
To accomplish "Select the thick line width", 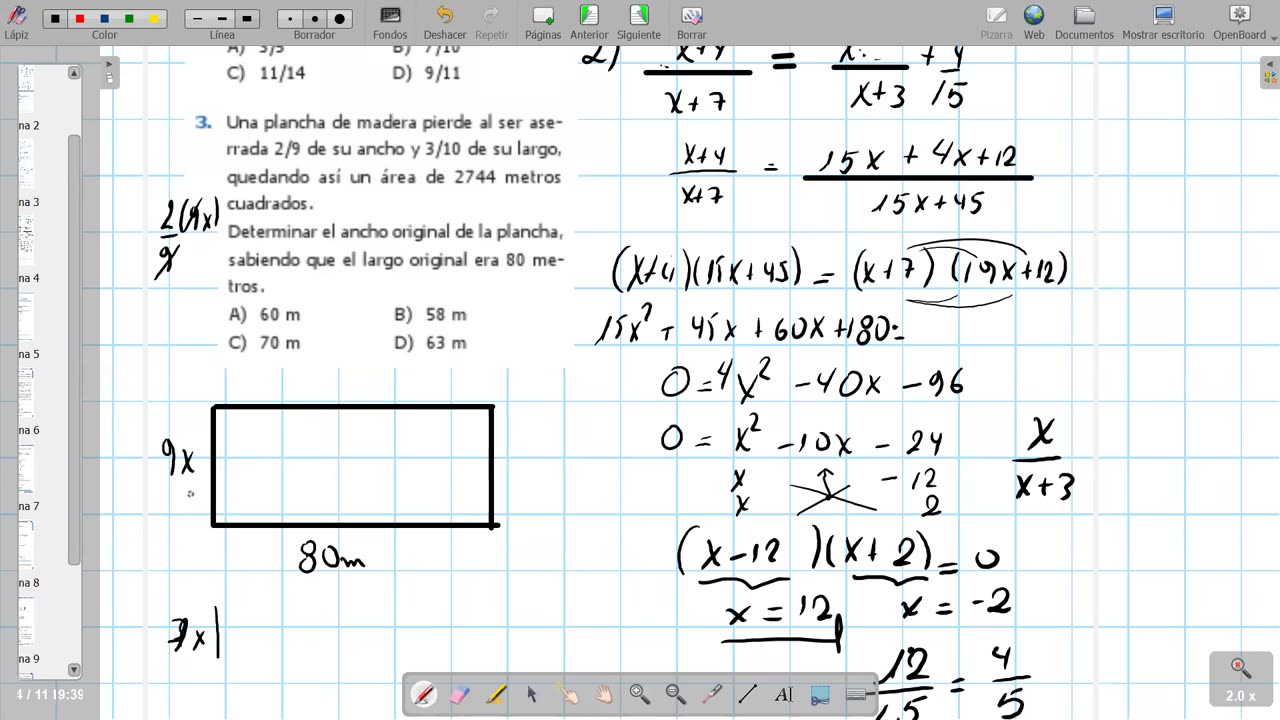I will coord(247,19).
